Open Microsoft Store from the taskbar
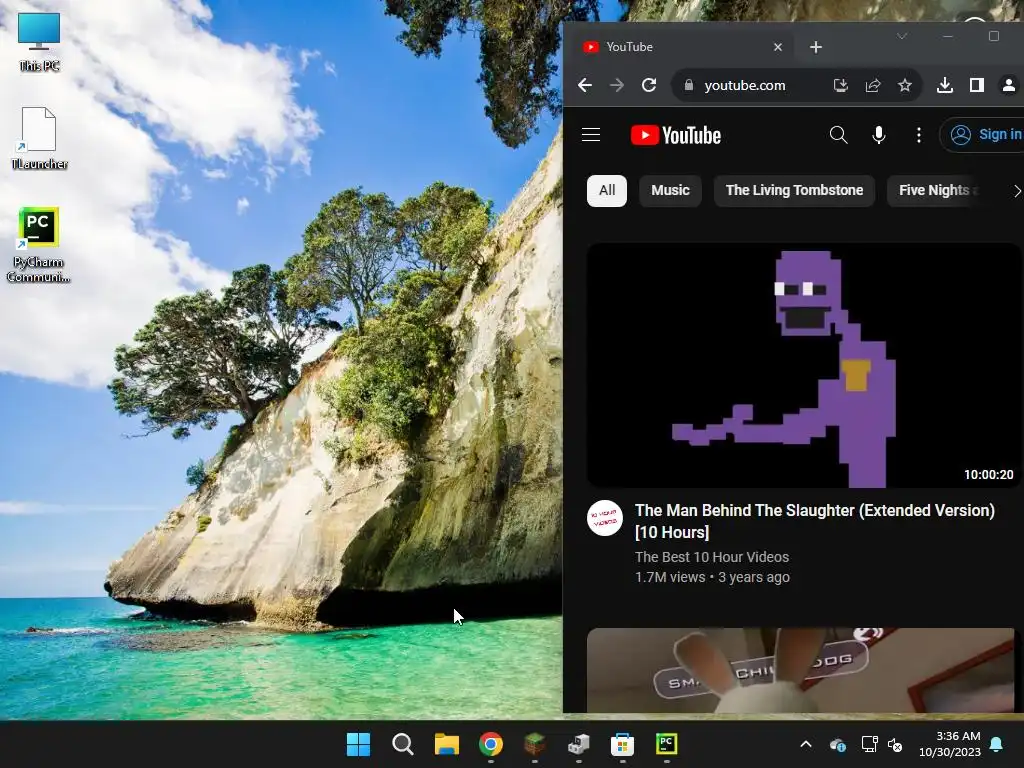The width and height of the screenshot is (1024, 768). click(x=622, y=744)
